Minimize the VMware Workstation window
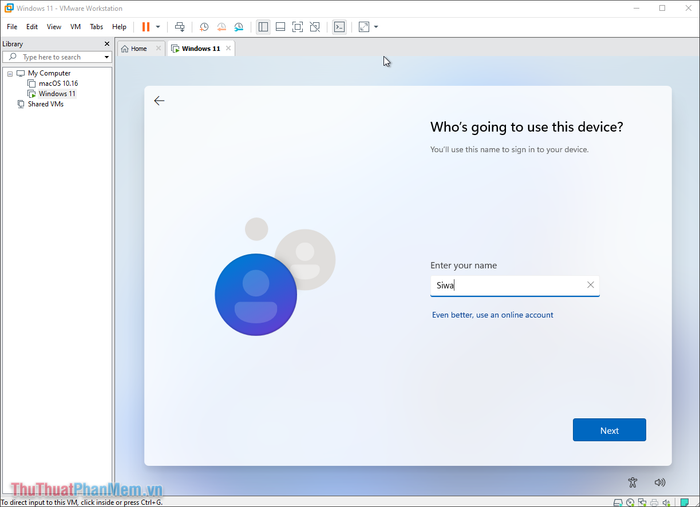Viewport: 700px width, 507px height. pyautogui.click(x=637, y=8)
